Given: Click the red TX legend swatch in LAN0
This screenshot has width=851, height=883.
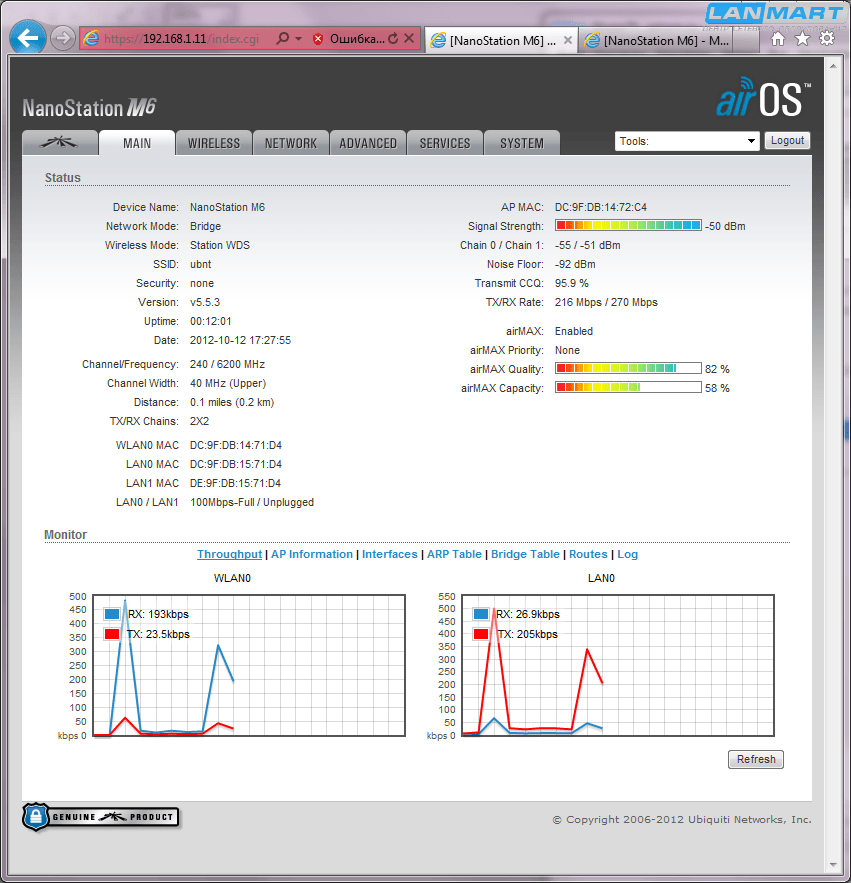Looking at the screenshot, I should point(481,634).
